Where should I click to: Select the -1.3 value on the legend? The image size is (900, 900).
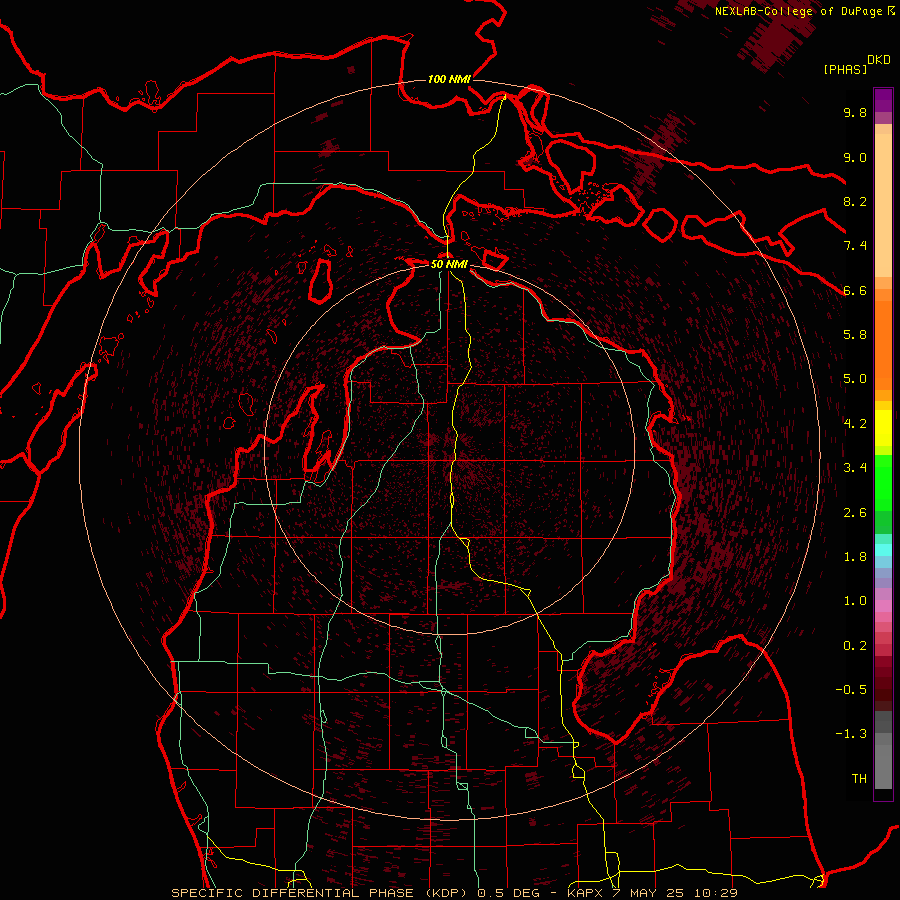851,734
